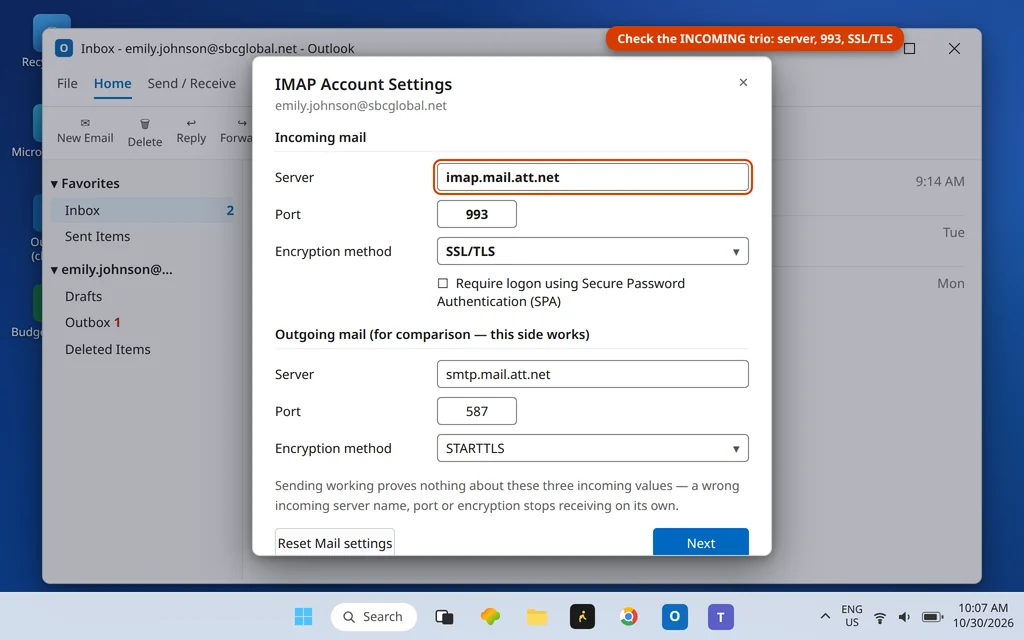Select Inbox in Favorites
The image size is (1024, 640).
[143, 210]
